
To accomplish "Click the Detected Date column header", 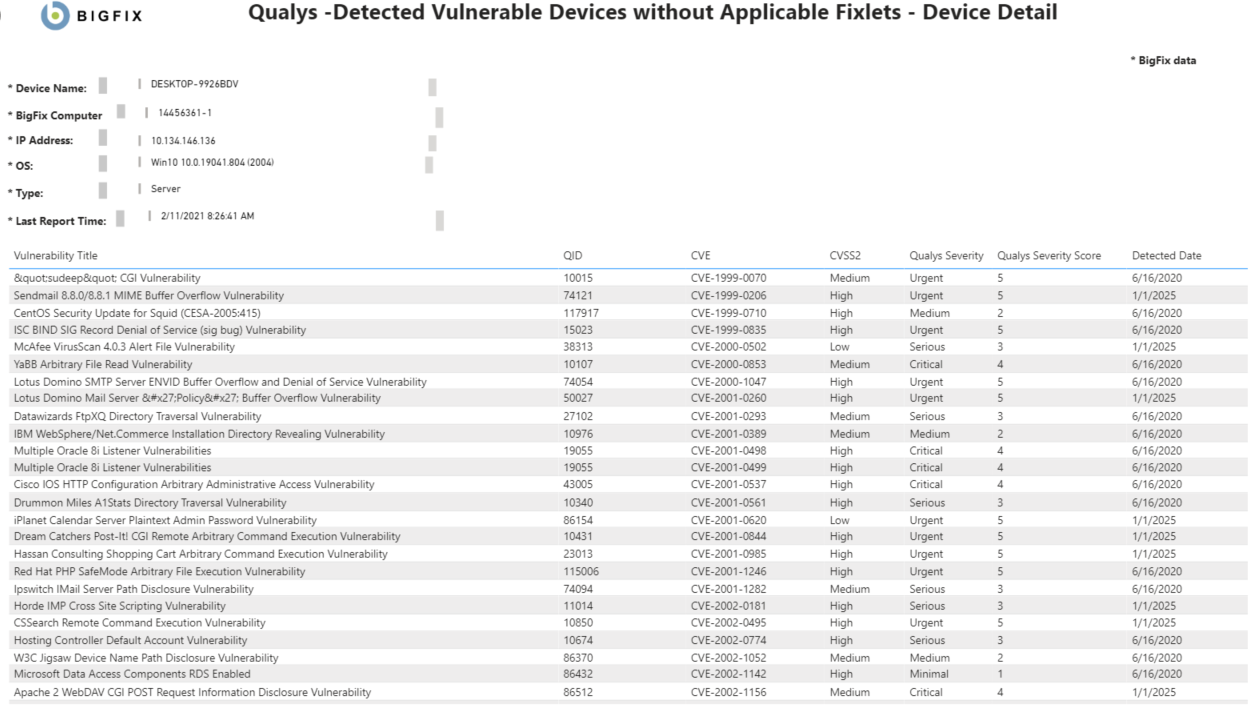I will (x=1166, y=256).
